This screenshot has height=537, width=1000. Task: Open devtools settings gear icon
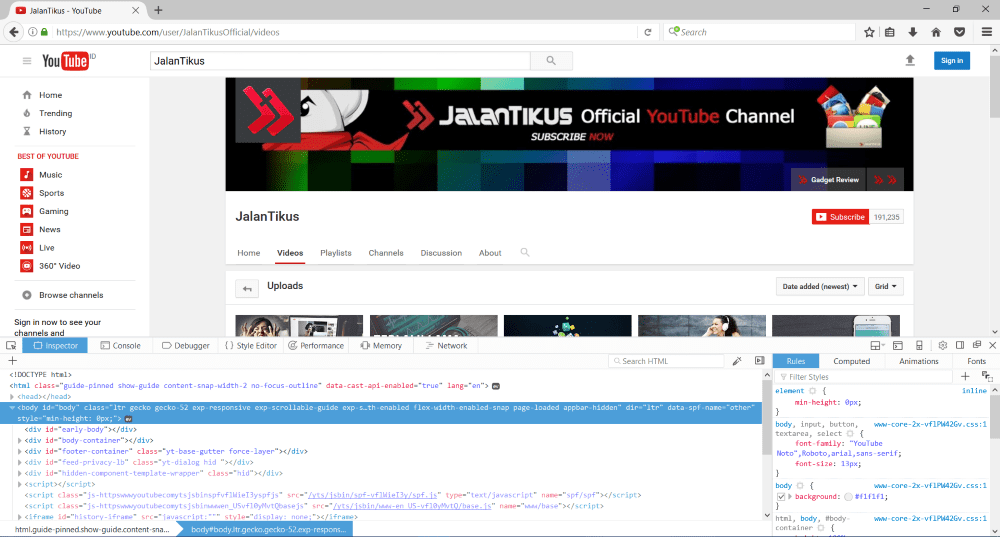(x=943, y=345)
